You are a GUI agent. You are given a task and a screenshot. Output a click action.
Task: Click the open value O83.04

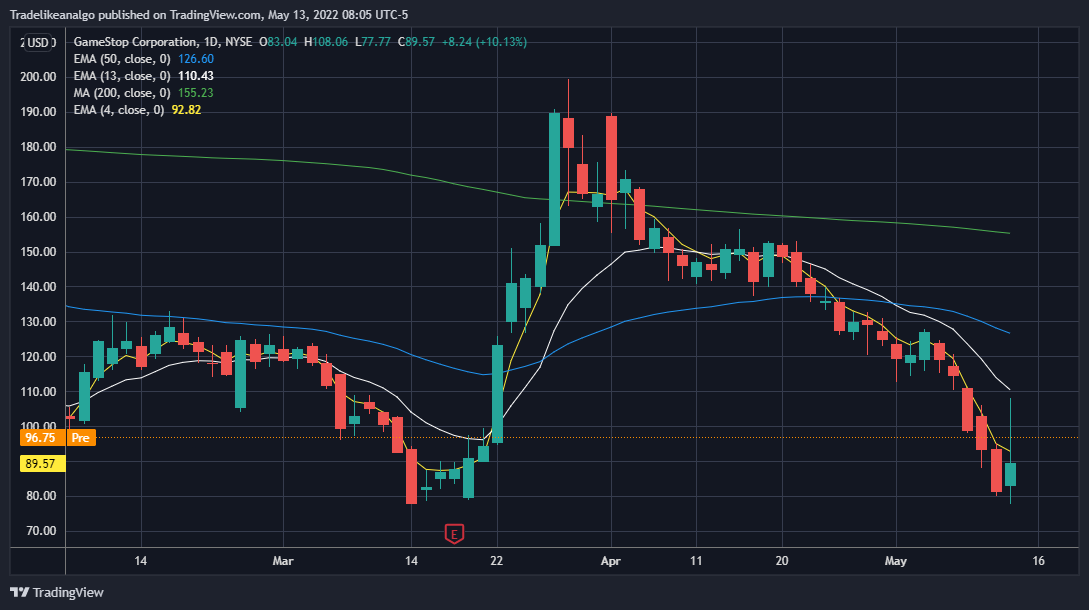click(x=278, y=42)
